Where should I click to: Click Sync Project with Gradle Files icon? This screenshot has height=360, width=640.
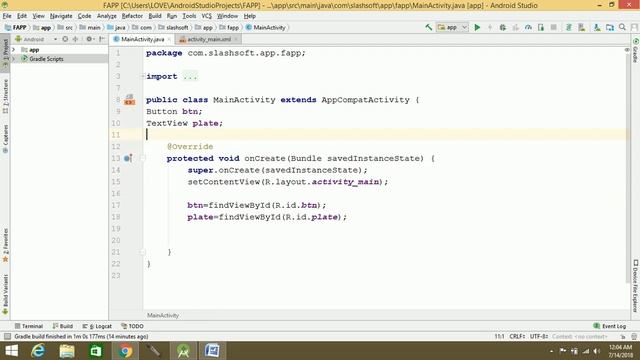[x=569, y=27]
